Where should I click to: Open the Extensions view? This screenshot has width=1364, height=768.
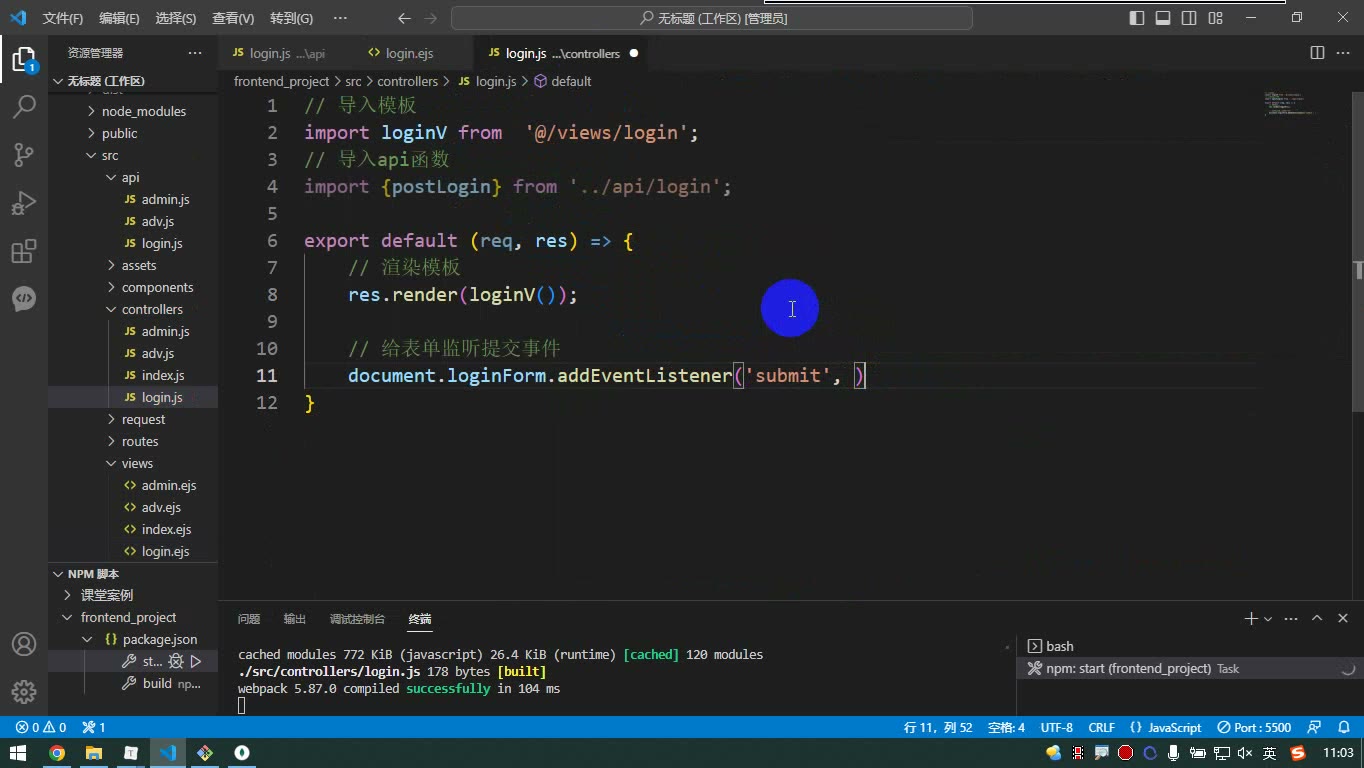pyautogui.click(x=24, y=251)
